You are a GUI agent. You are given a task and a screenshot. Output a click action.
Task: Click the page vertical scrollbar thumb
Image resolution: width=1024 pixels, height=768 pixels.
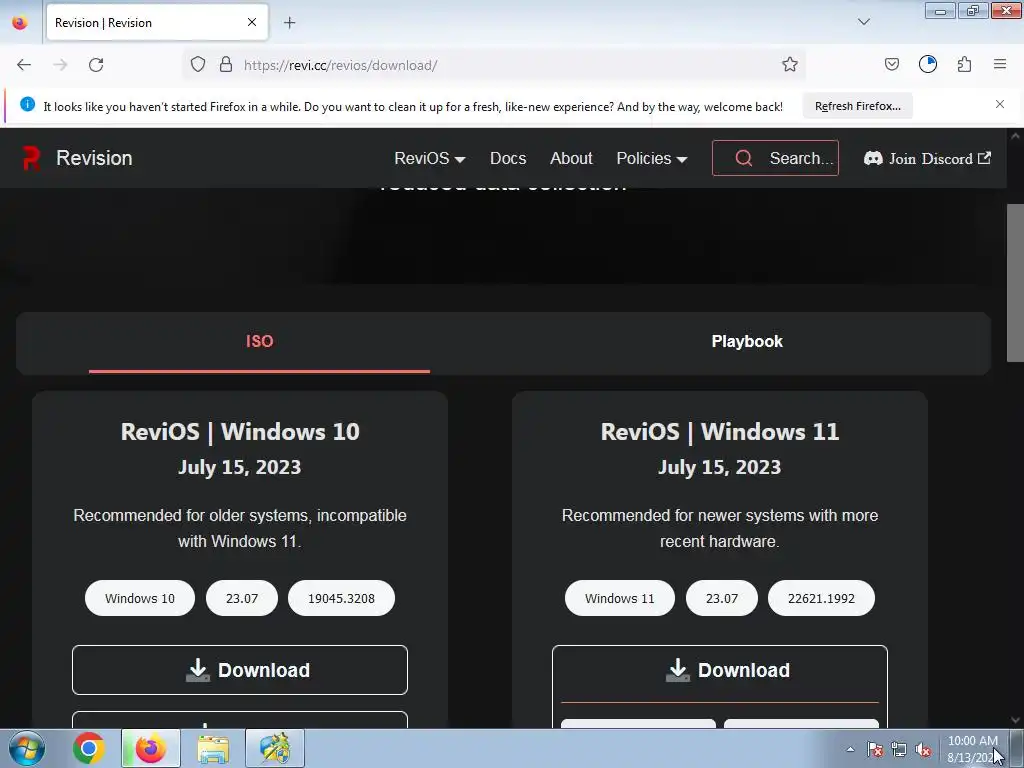(1015, 282)
